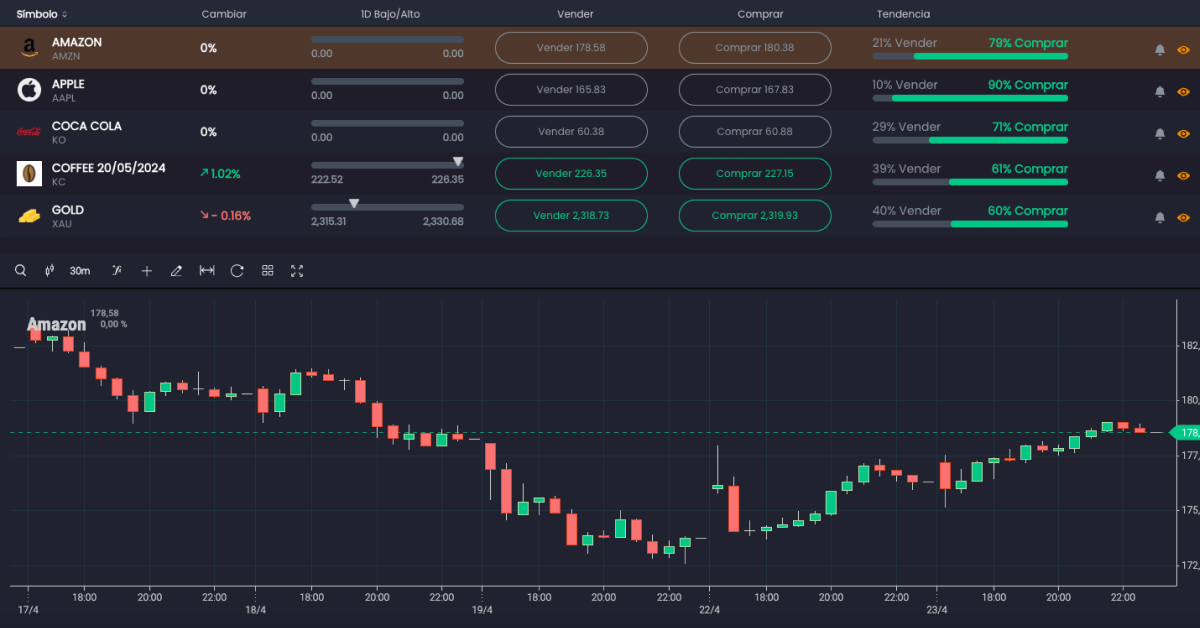
Task: Click the Coffee 1D low/high range bar
Action: tap(387, 165)
